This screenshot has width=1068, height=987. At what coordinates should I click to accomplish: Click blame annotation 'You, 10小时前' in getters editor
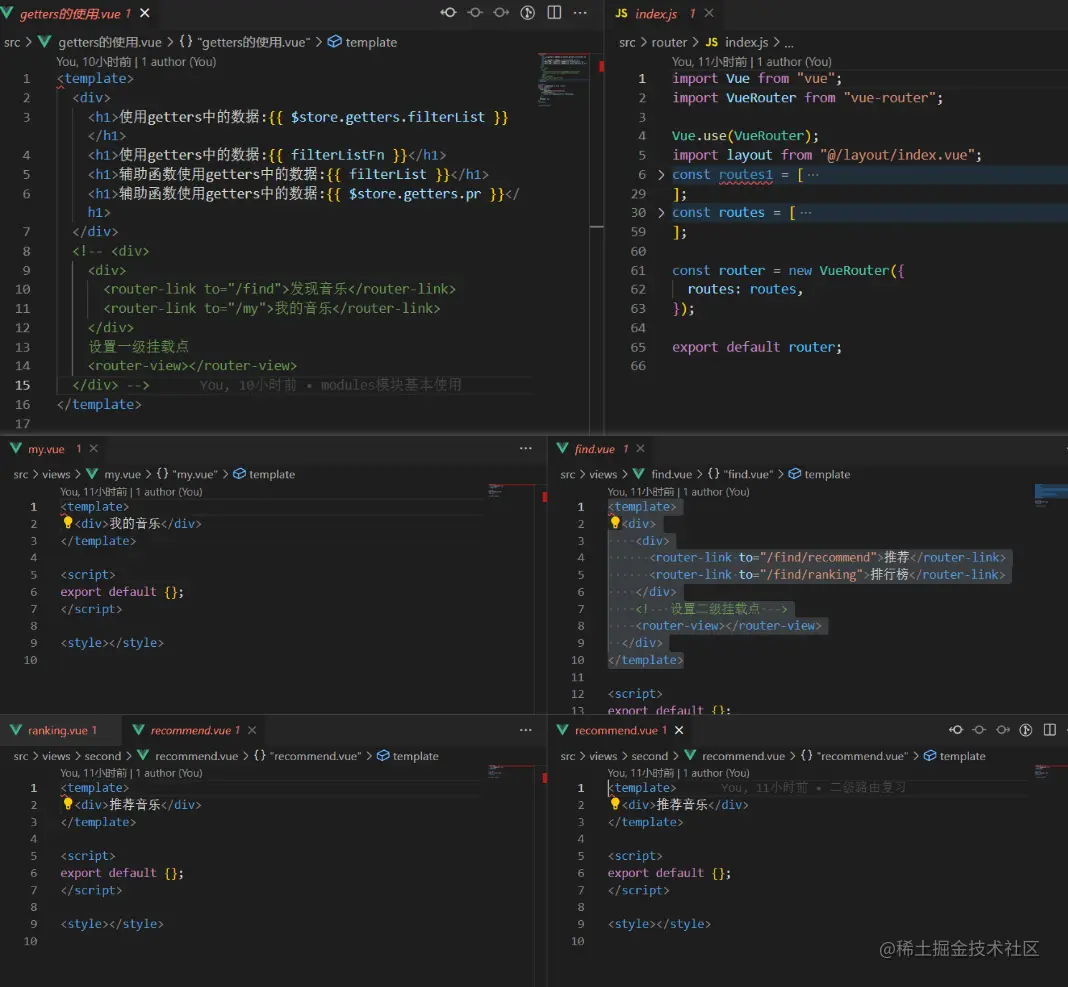(x=136, y=61)
